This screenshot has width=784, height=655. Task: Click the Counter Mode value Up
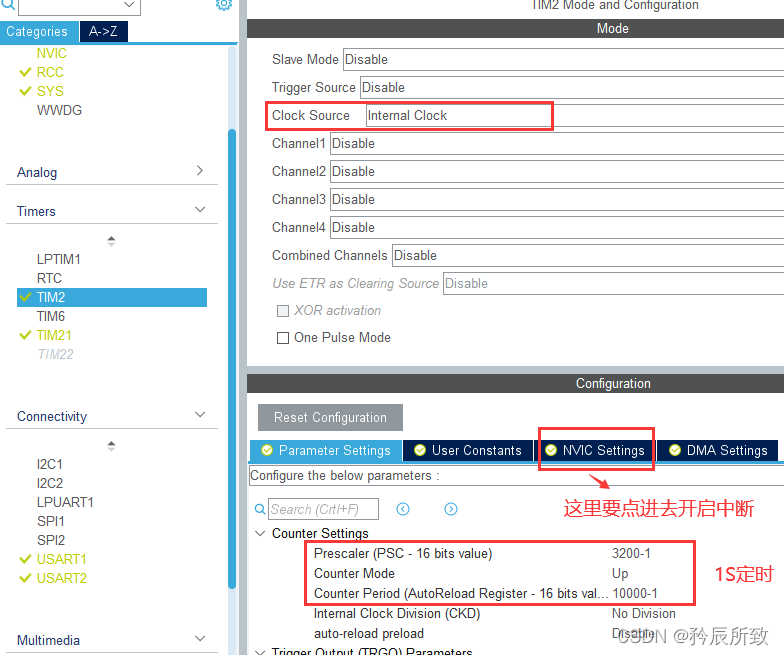pyautogui.click(x=620, y=574)
